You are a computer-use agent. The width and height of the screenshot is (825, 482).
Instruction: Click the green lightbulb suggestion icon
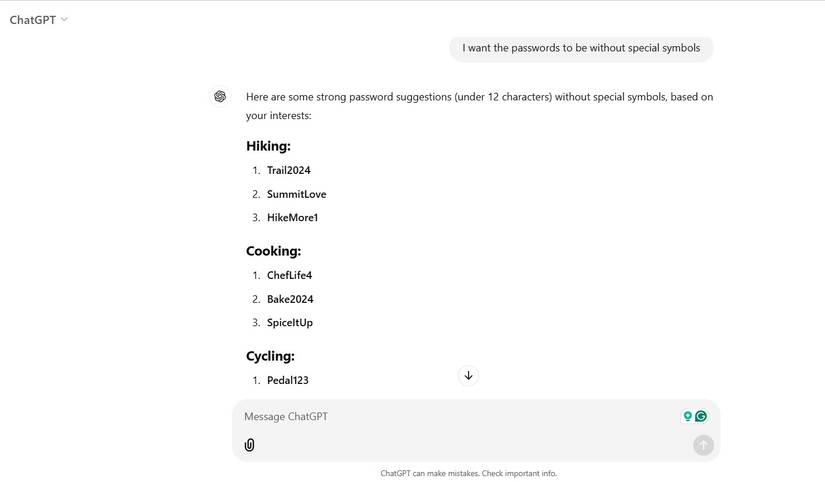point(687,416)
